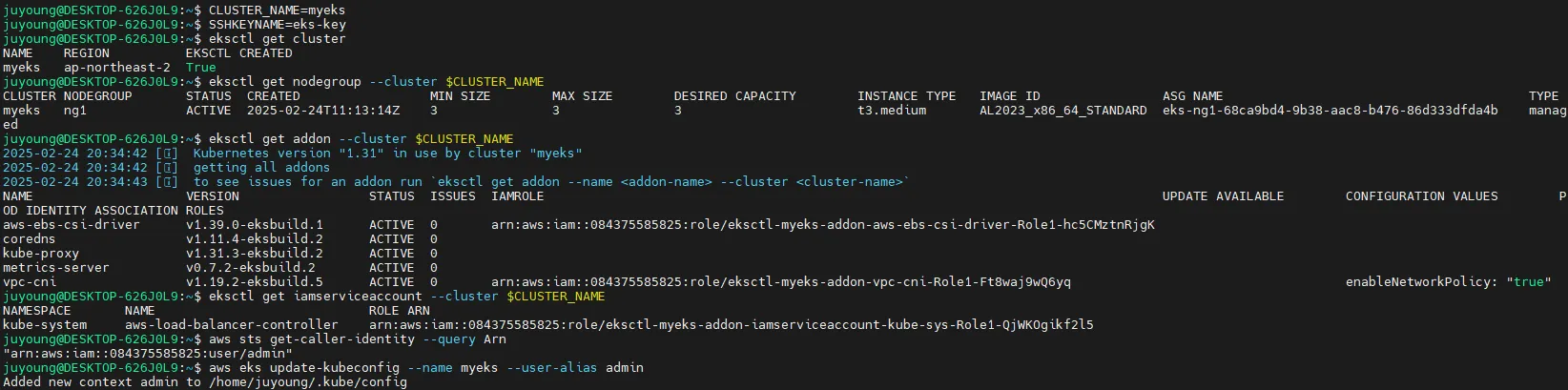The height and width of the screenshot is (390, 1568).
Task: Select the instance type "t3.medium"
Action: (x=892, y=111)
